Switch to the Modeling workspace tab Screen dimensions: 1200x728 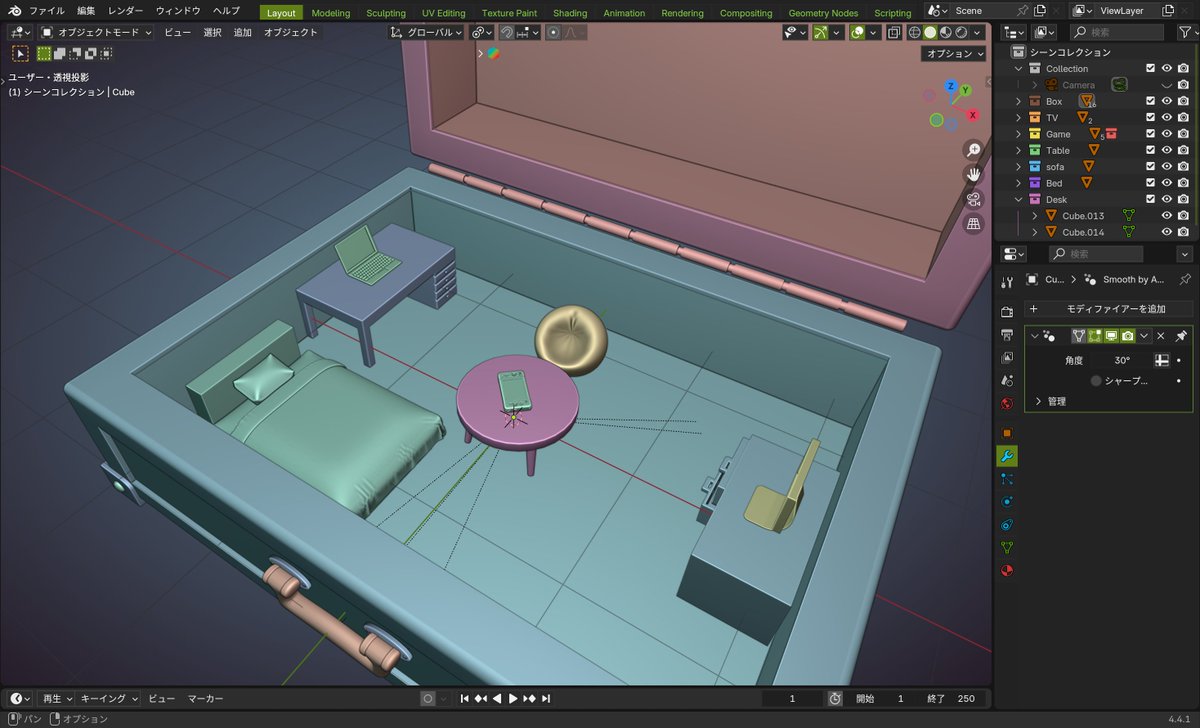click(331, 13)
